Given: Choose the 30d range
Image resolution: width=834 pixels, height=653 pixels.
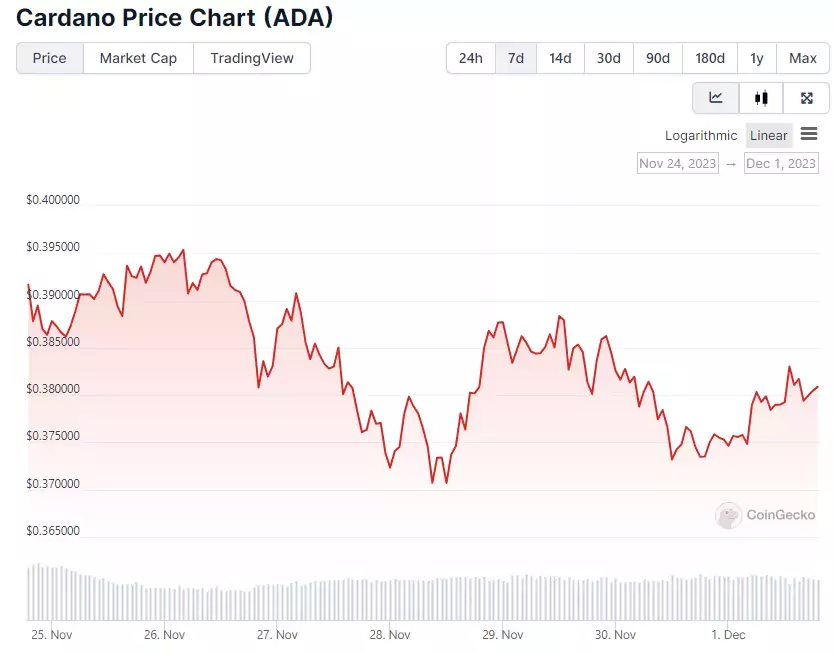Looking at the screenshot, I should pos(608,58).
